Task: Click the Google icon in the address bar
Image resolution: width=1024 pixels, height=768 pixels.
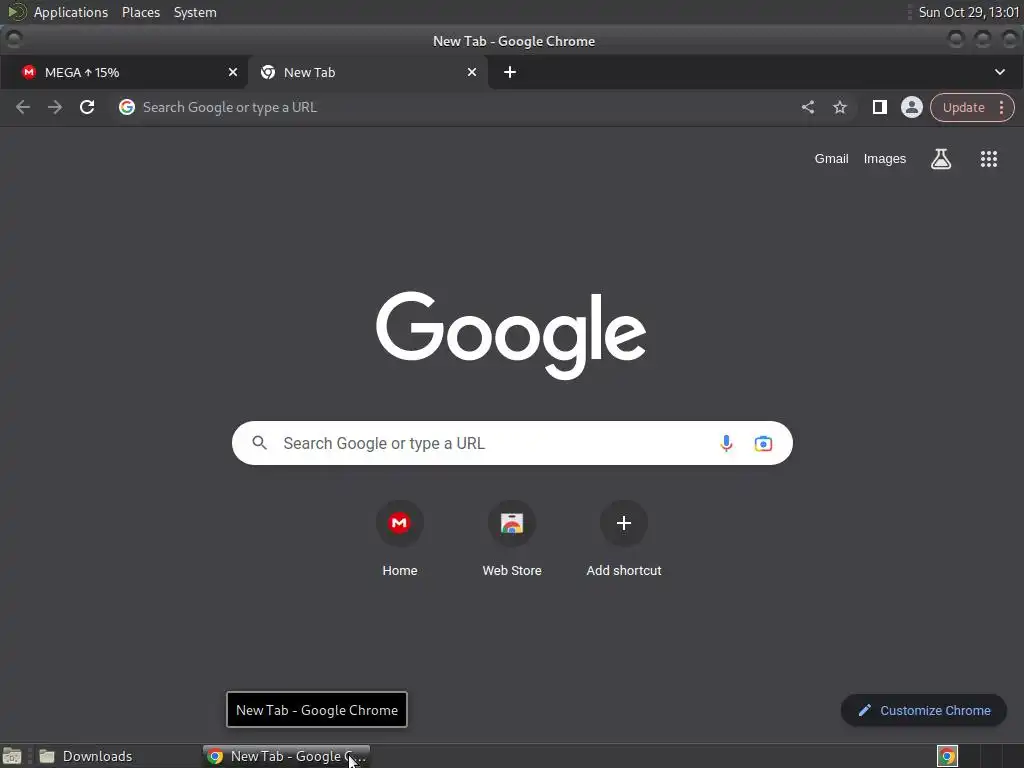Action: click(x=127, y=107)
